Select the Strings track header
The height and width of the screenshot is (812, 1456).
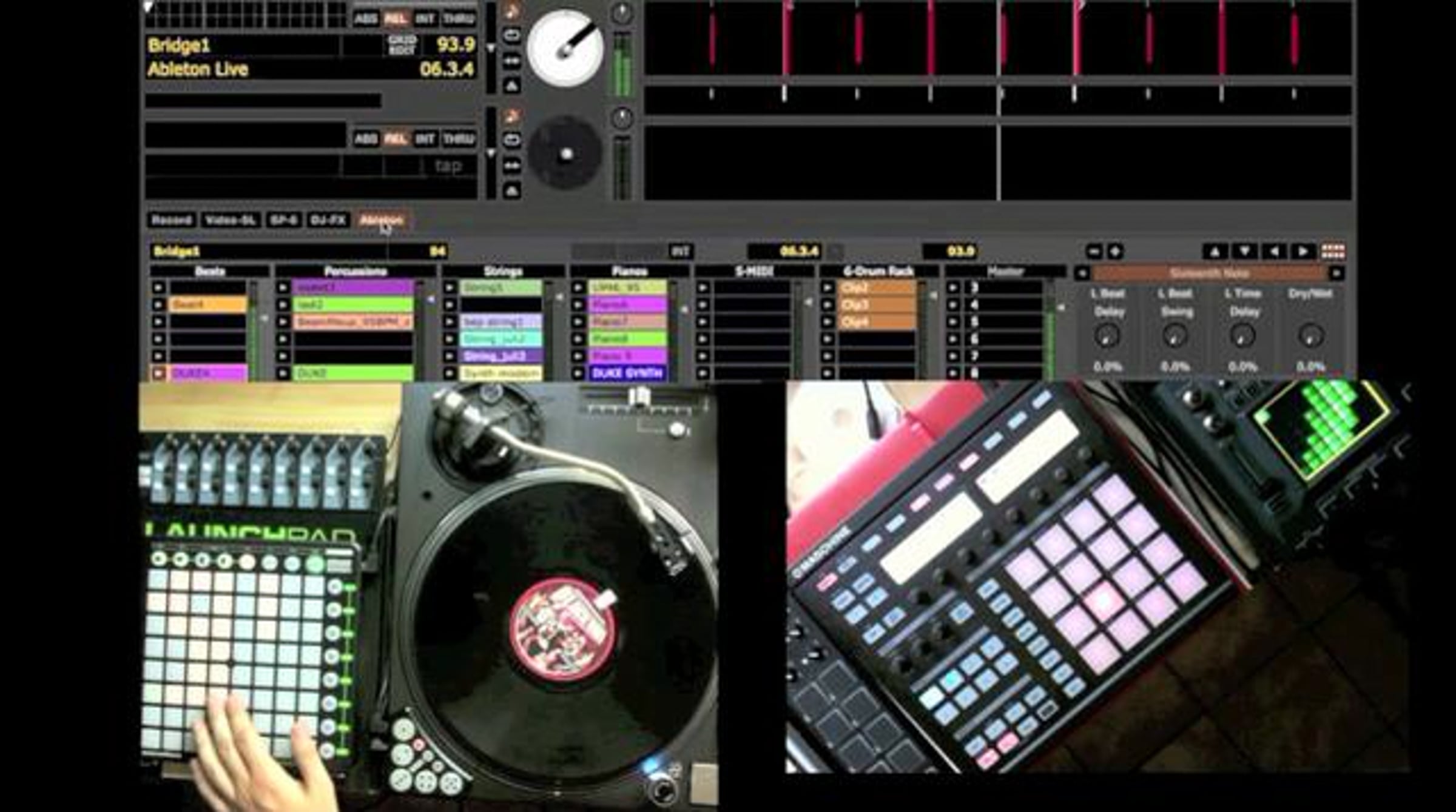tap(503, 272)
